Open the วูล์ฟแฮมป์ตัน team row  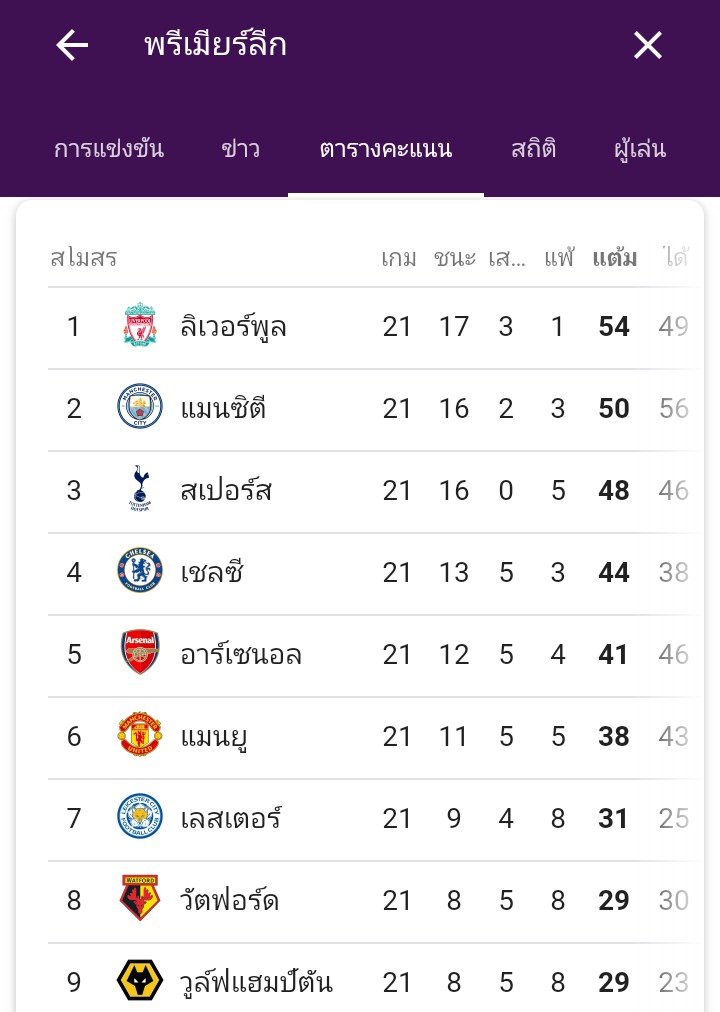[375, 982]
